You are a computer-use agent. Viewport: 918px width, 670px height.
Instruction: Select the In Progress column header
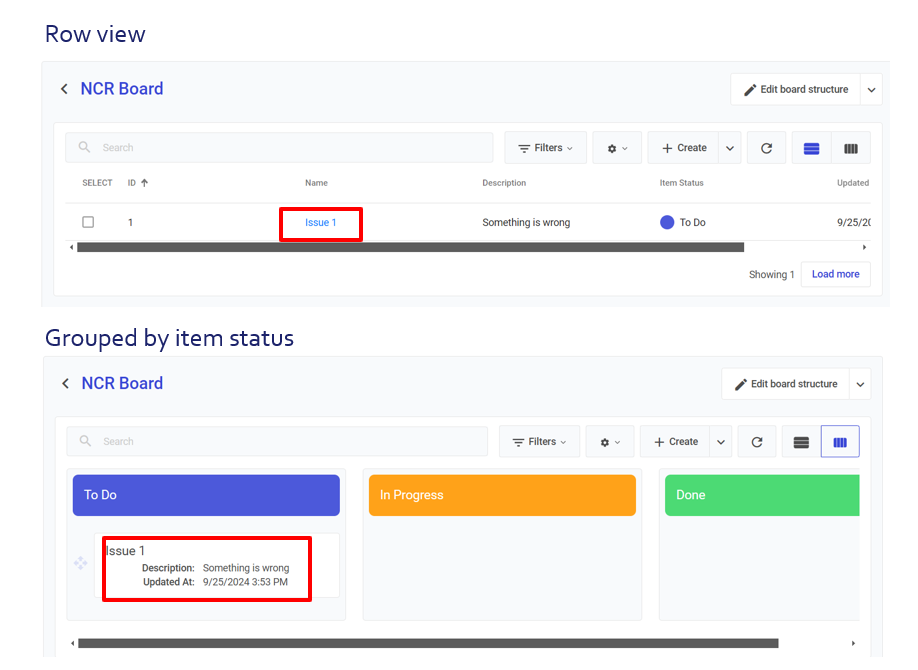coord(502,495)
